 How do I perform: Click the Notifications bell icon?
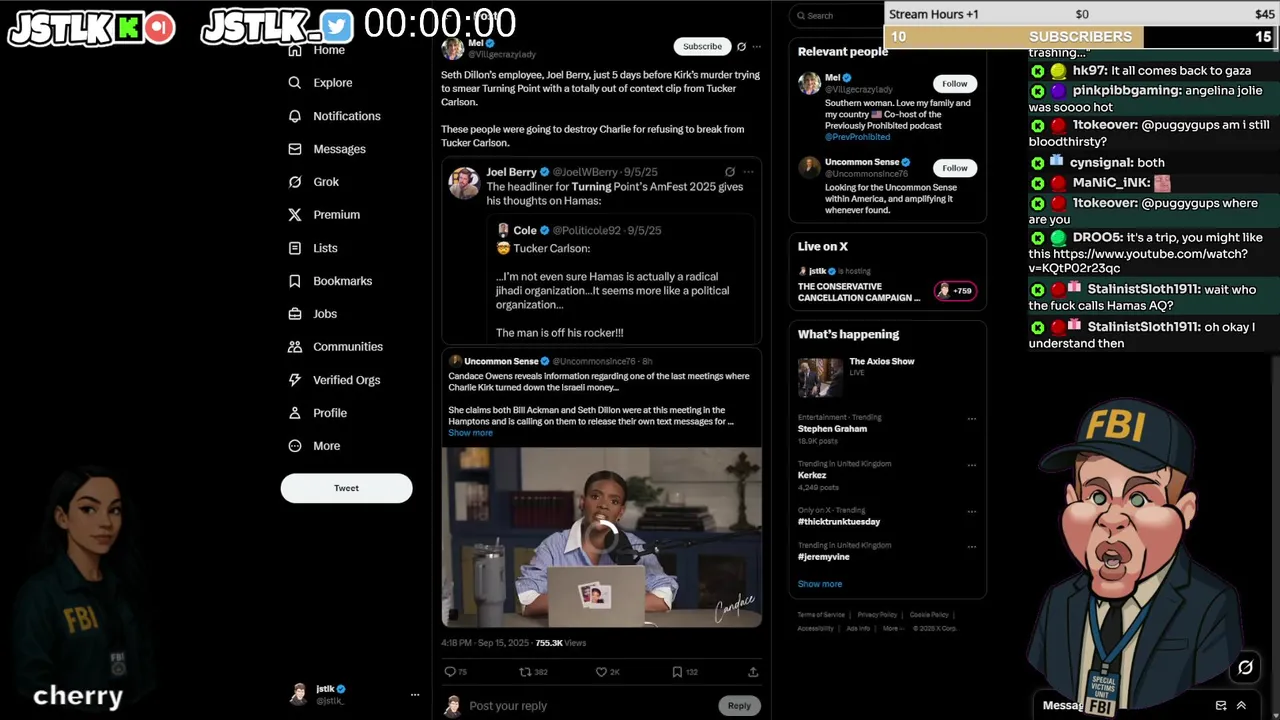click(295, 116)
